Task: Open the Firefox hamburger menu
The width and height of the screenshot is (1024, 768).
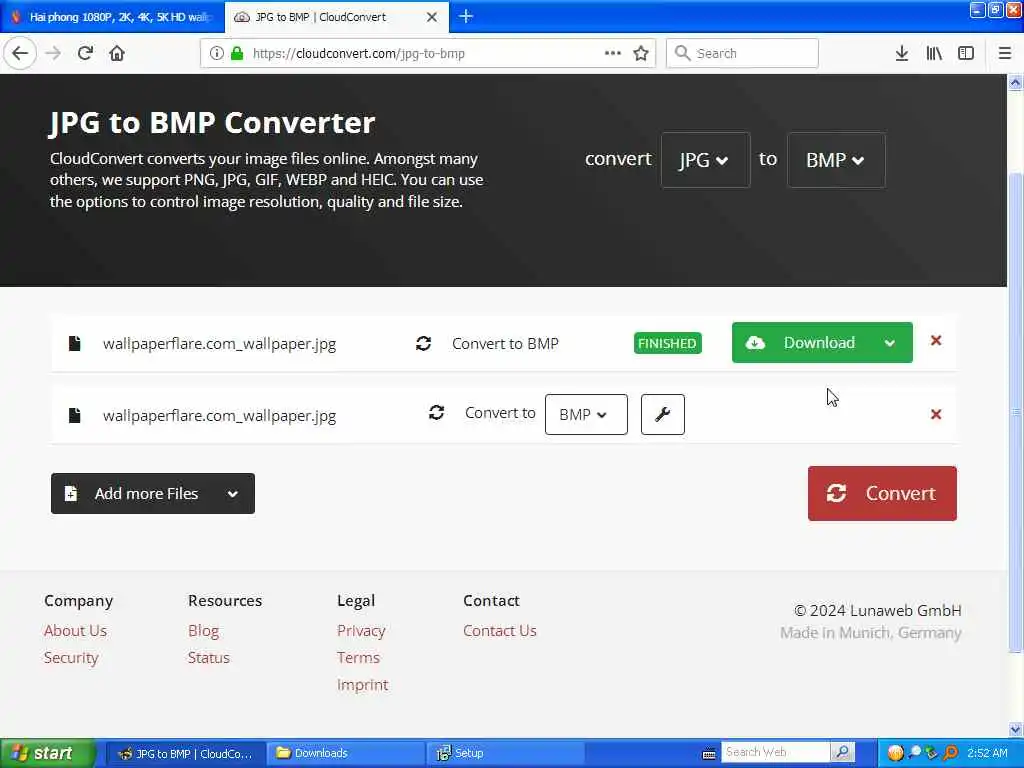Action: point(1005,53)
